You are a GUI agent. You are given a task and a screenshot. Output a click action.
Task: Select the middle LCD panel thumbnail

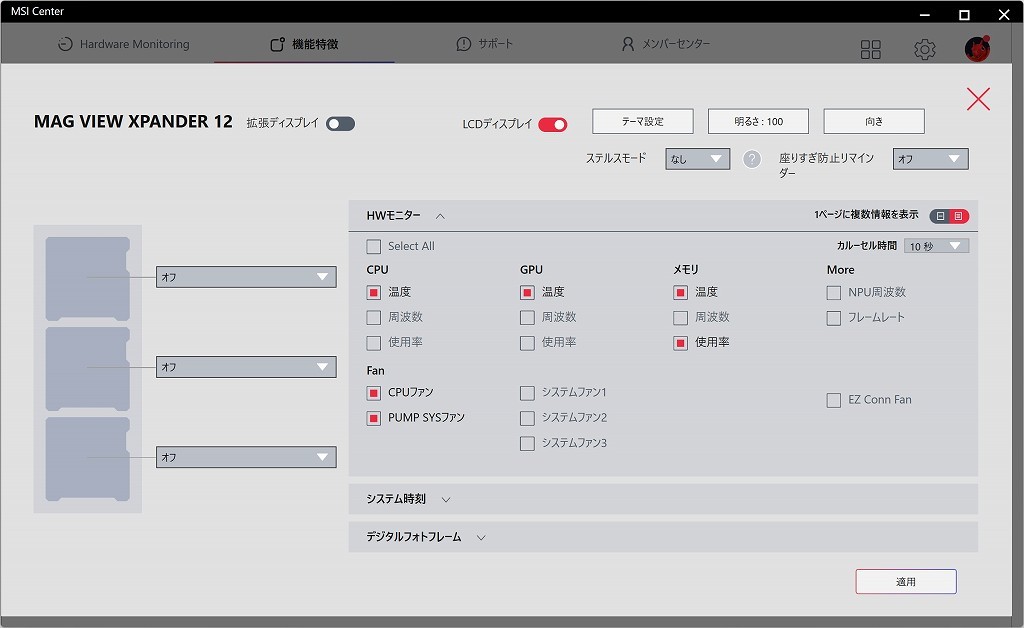(88, 369)
